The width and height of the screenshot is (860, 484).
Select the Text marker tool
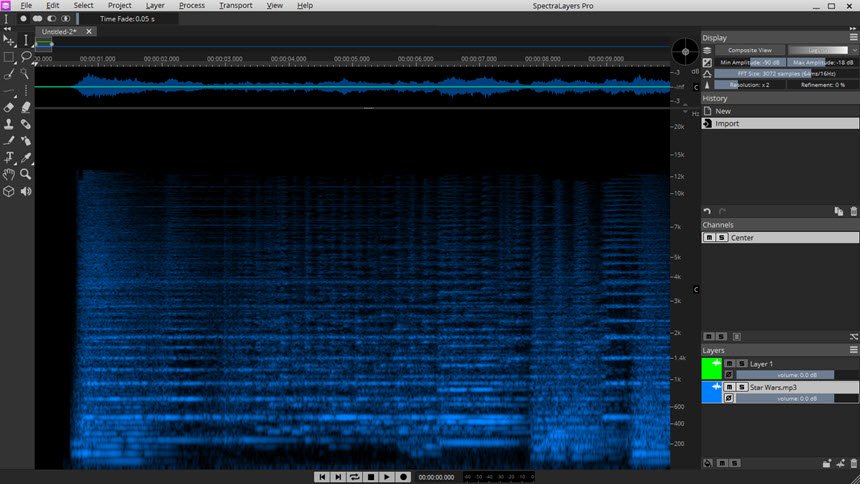tap(9, 157)
